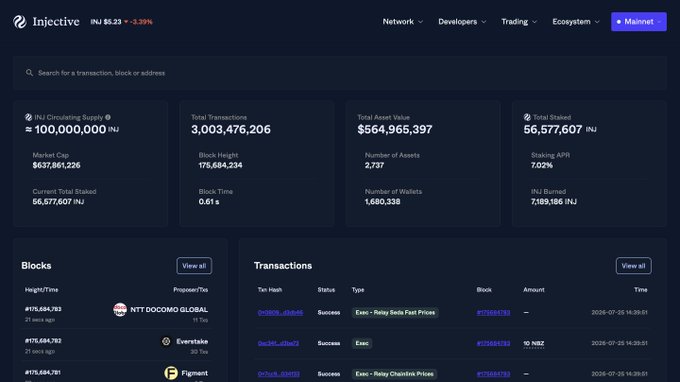Click the Staking APR value 7.02%
Image resolution: width=680 pixels, height=382 pixels.
(x=542, y=165)
